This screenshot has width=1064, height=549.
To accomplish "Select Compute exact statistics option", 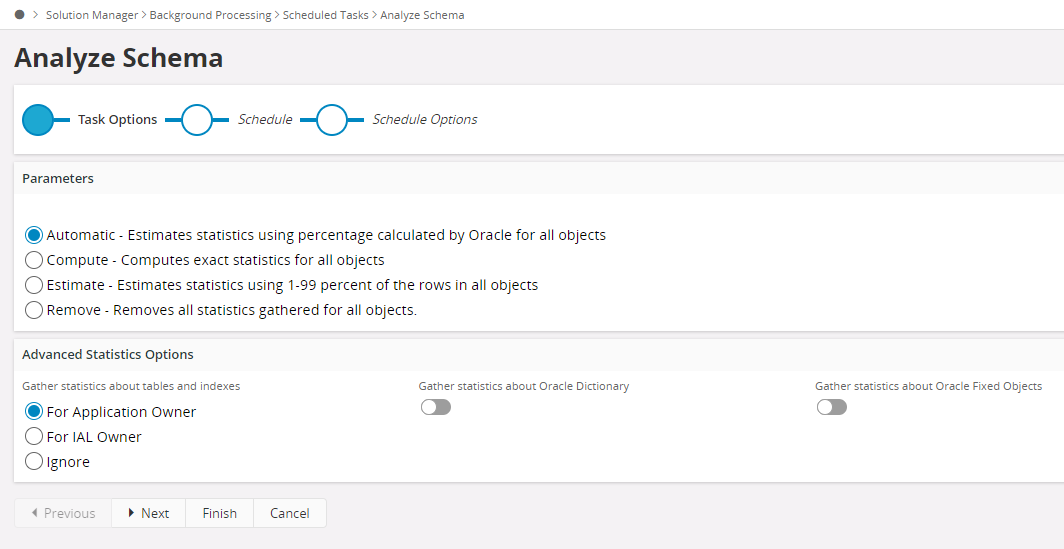I will click(x=34, y=260).
